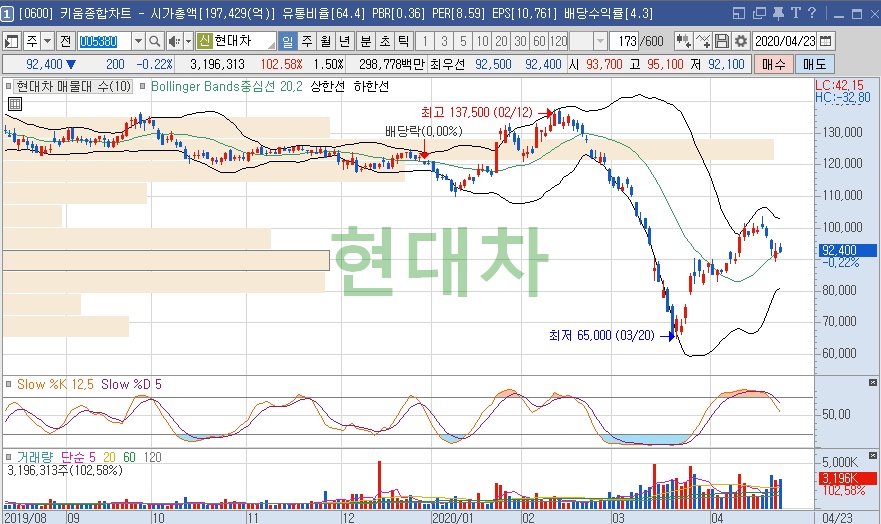Screen dimensions: 881x524
Task: Open the 주 market type dropdown arrow
Action: 48,41
